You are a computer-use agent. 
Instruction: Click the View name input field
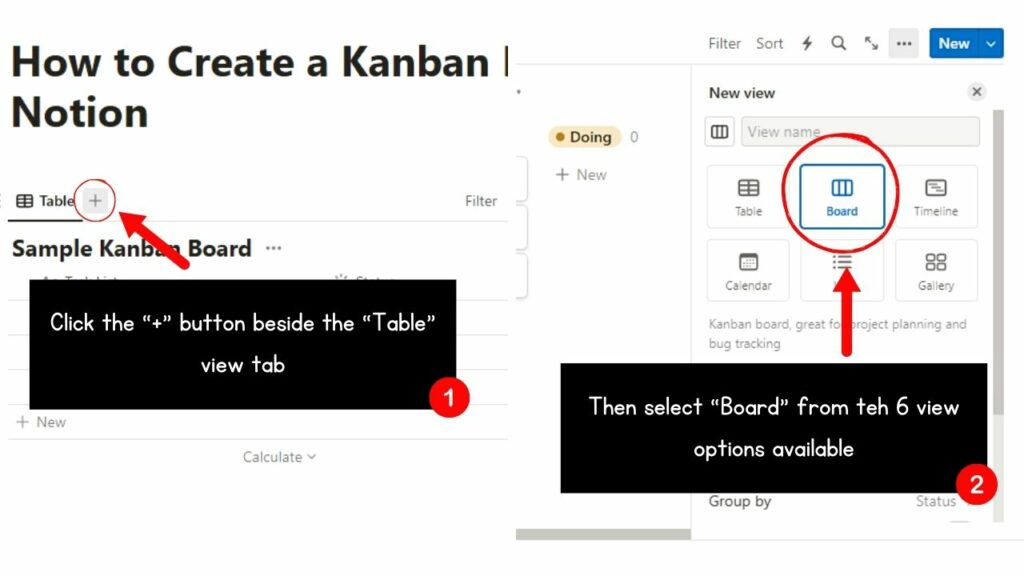860,131
